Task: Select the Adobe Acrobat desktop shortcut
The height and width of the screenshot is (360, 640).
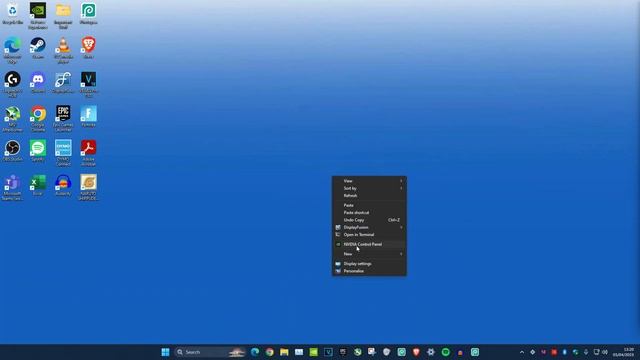Action: click(x=89, y=153)
